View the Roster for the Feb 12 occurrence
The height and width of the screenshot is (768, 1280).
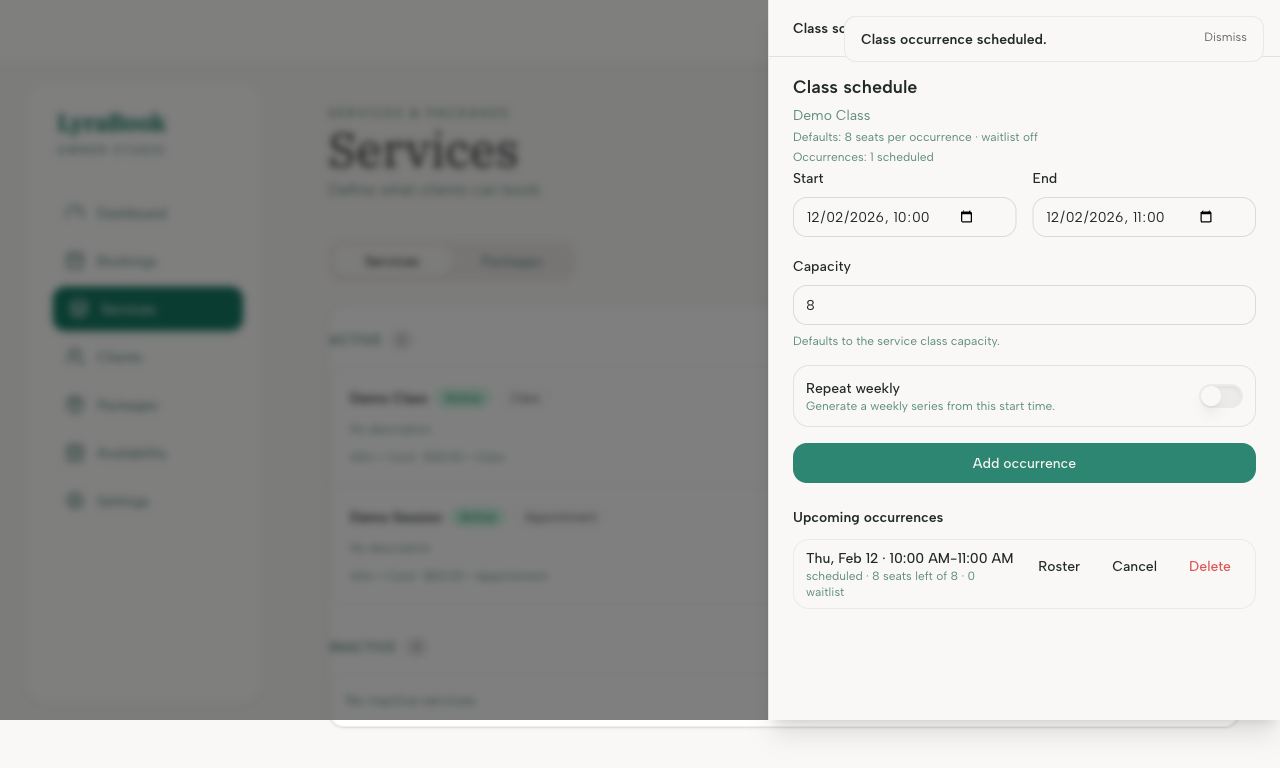[x=1059, y=566]
